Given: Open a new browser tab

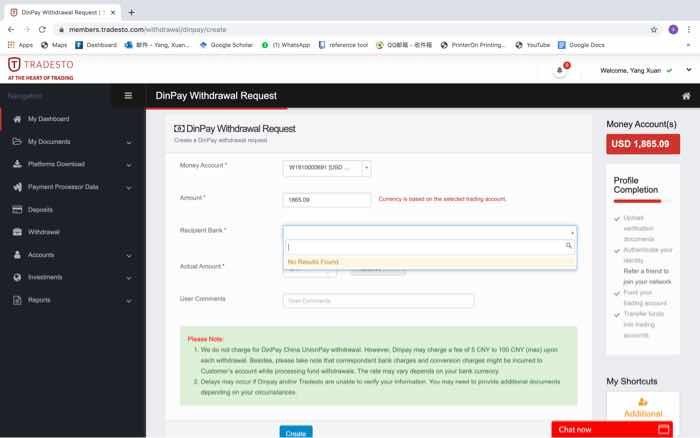Looking at the screenshot, I should point(131,13).
